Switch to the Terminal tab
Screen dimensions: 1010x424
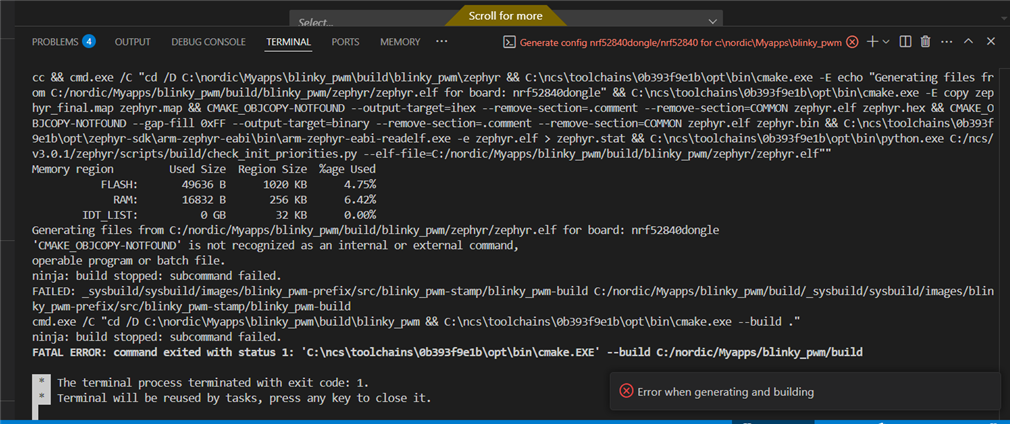tap(288, 42)
